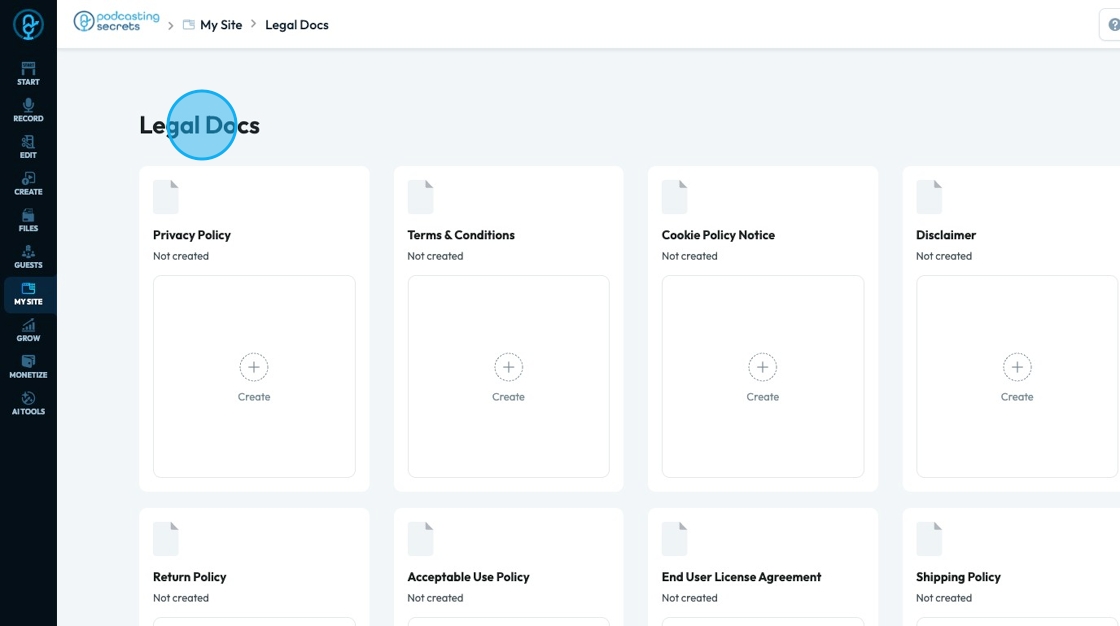Create a Terms & Conditions document
The image size is (1120, 626).
click(x=508, y=376)
